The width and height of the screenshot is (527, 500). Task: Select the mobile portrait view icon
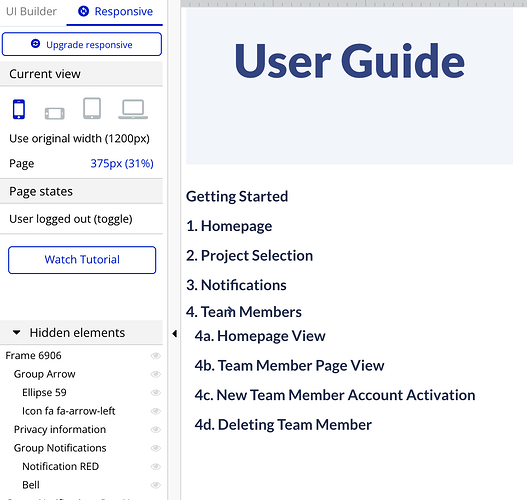19,109
